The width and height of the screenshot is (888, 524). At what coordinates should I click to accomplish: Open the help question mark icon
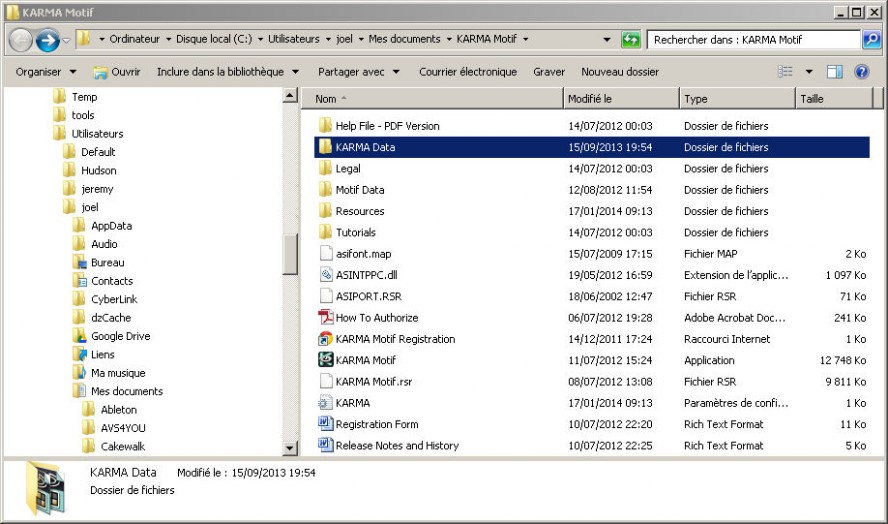[x=861, y=72]
